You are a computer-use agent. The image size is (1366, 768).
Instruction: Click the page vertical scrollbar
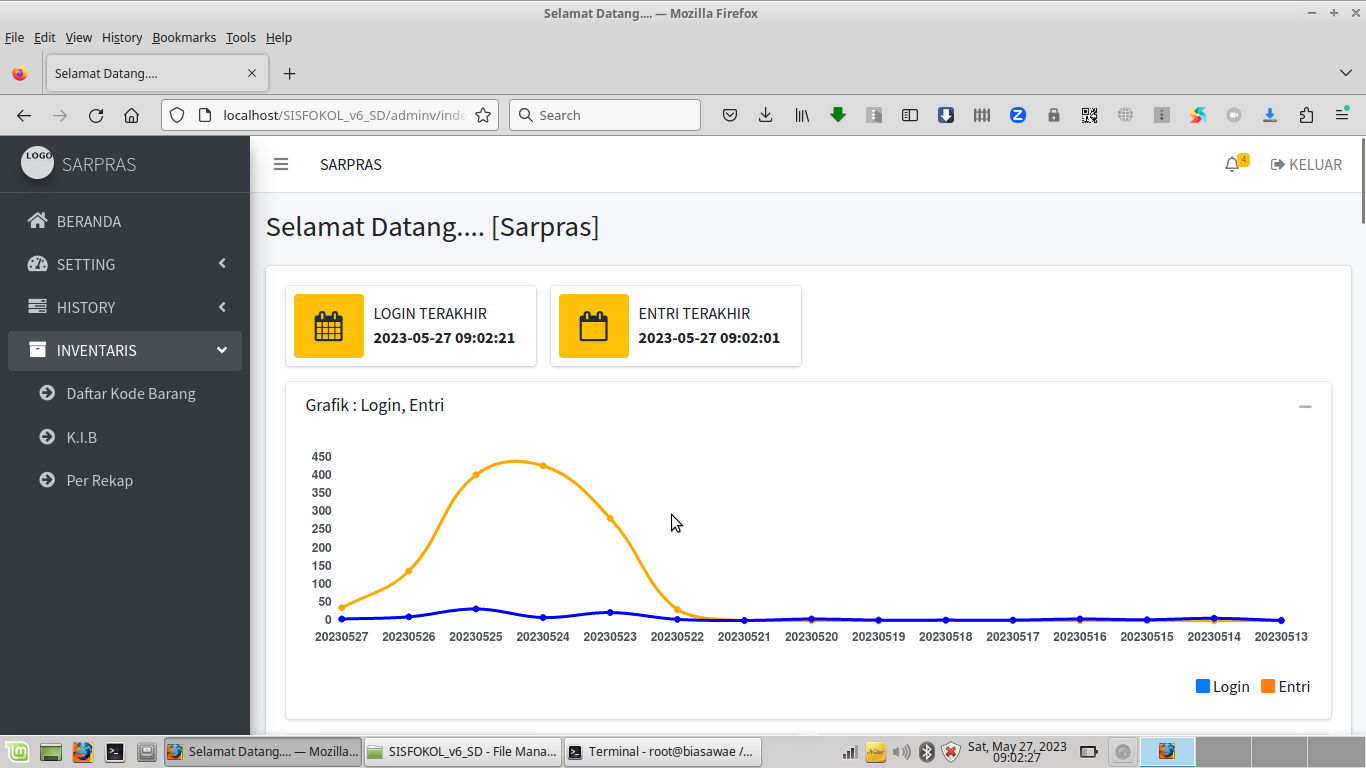pyautogui.click(x=1362, y=180)
